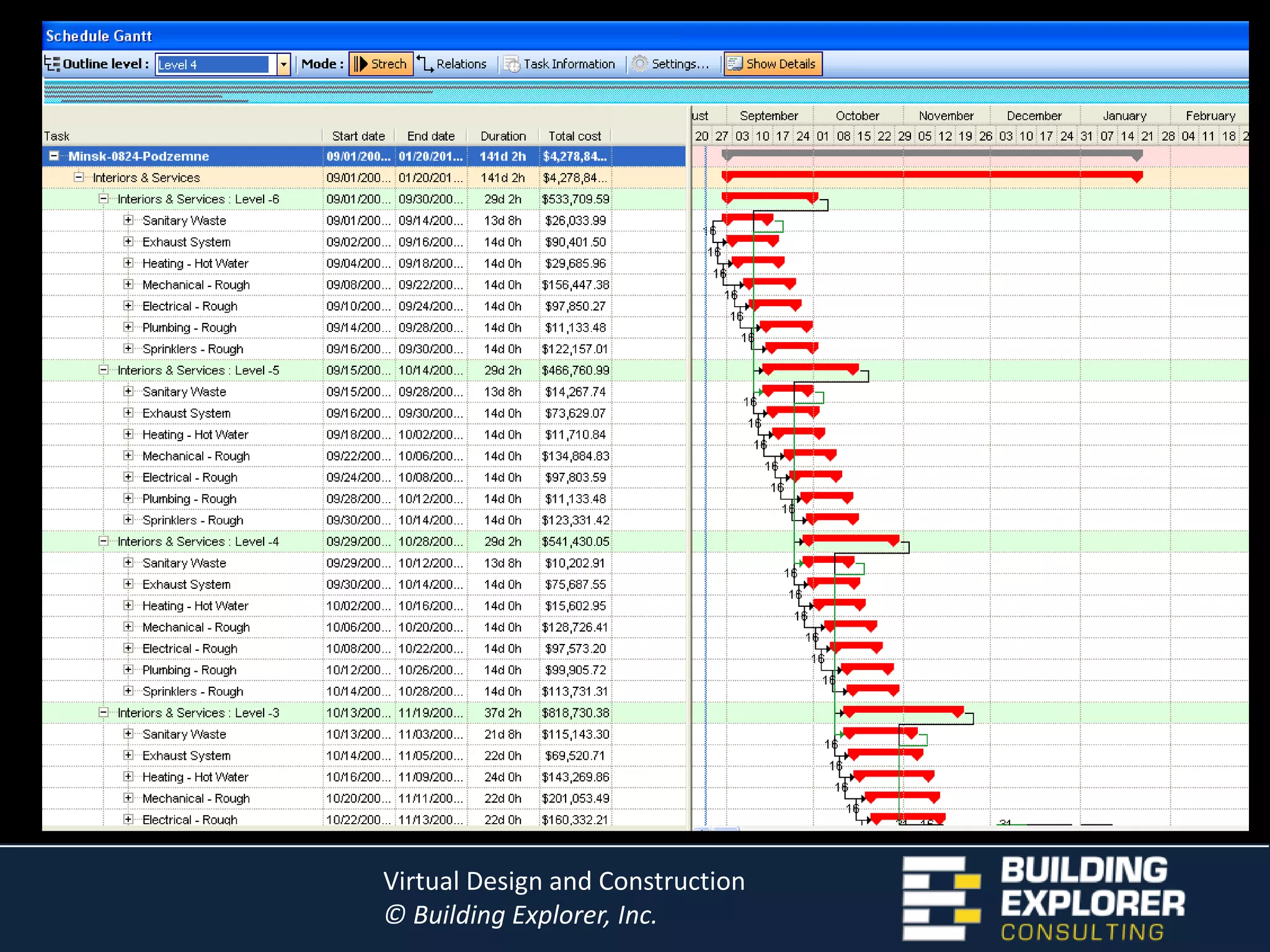Select the Level -6 Electrical - Rough row
The height and width of the screenshot is (952, 1270).
(x=363, y=306)
